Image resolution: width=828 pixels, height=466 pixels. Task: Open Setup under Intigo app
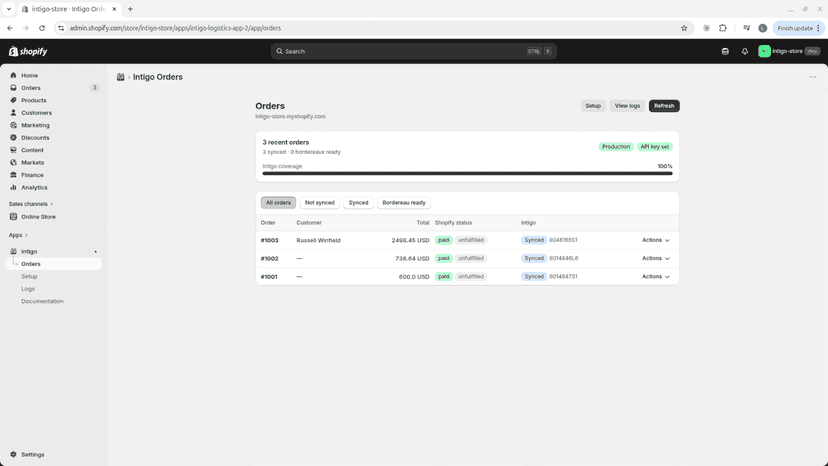(x=29, y=276)
